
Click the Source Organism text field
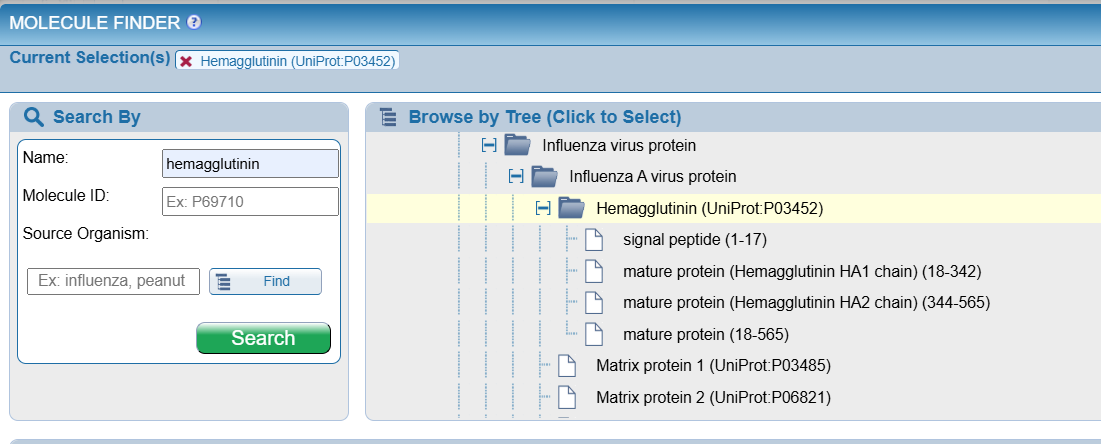pyautogui.click(x=113, y=282)
